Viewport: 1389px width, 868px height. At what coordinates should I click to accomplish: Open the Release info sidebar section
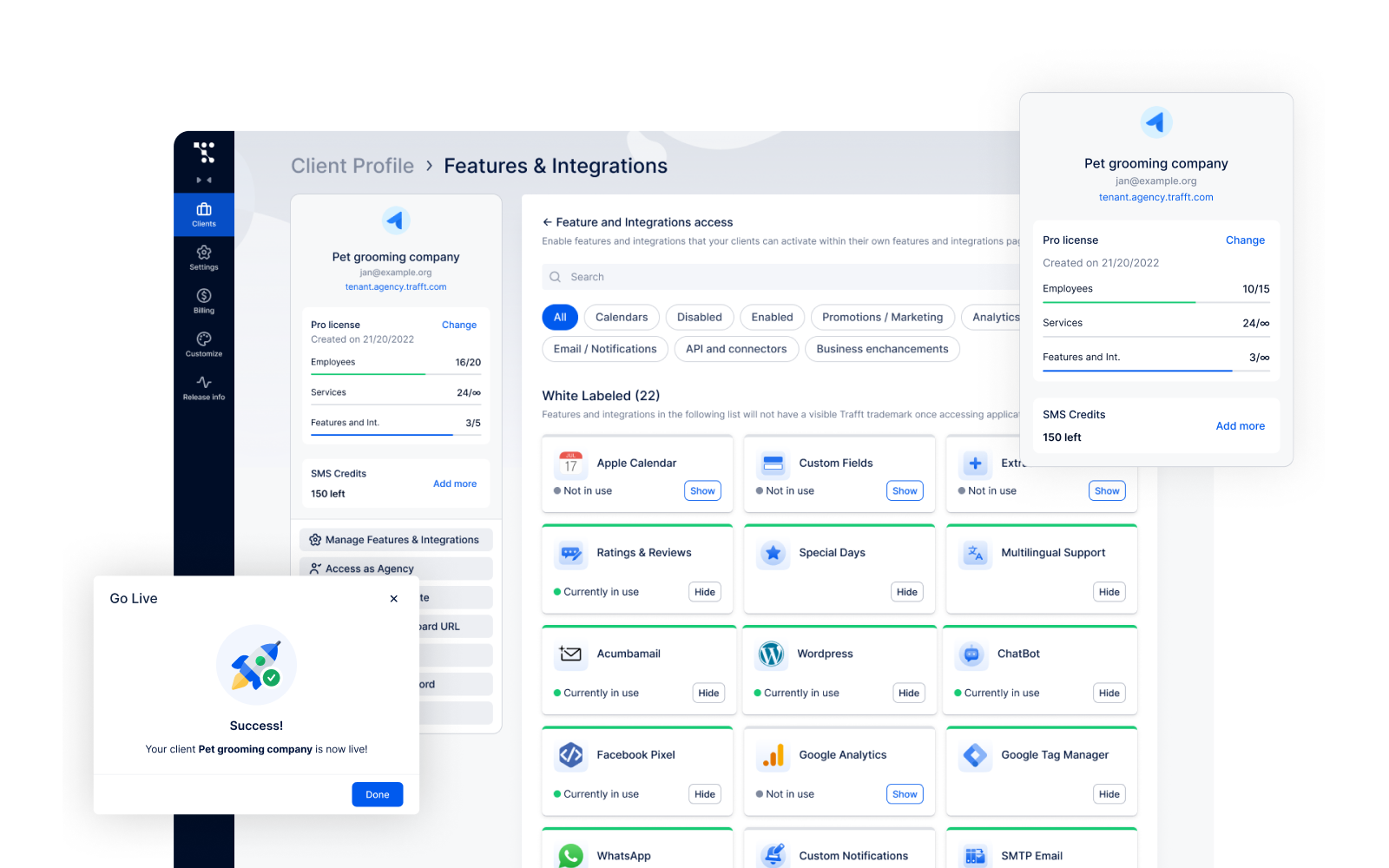pos(204,388)
